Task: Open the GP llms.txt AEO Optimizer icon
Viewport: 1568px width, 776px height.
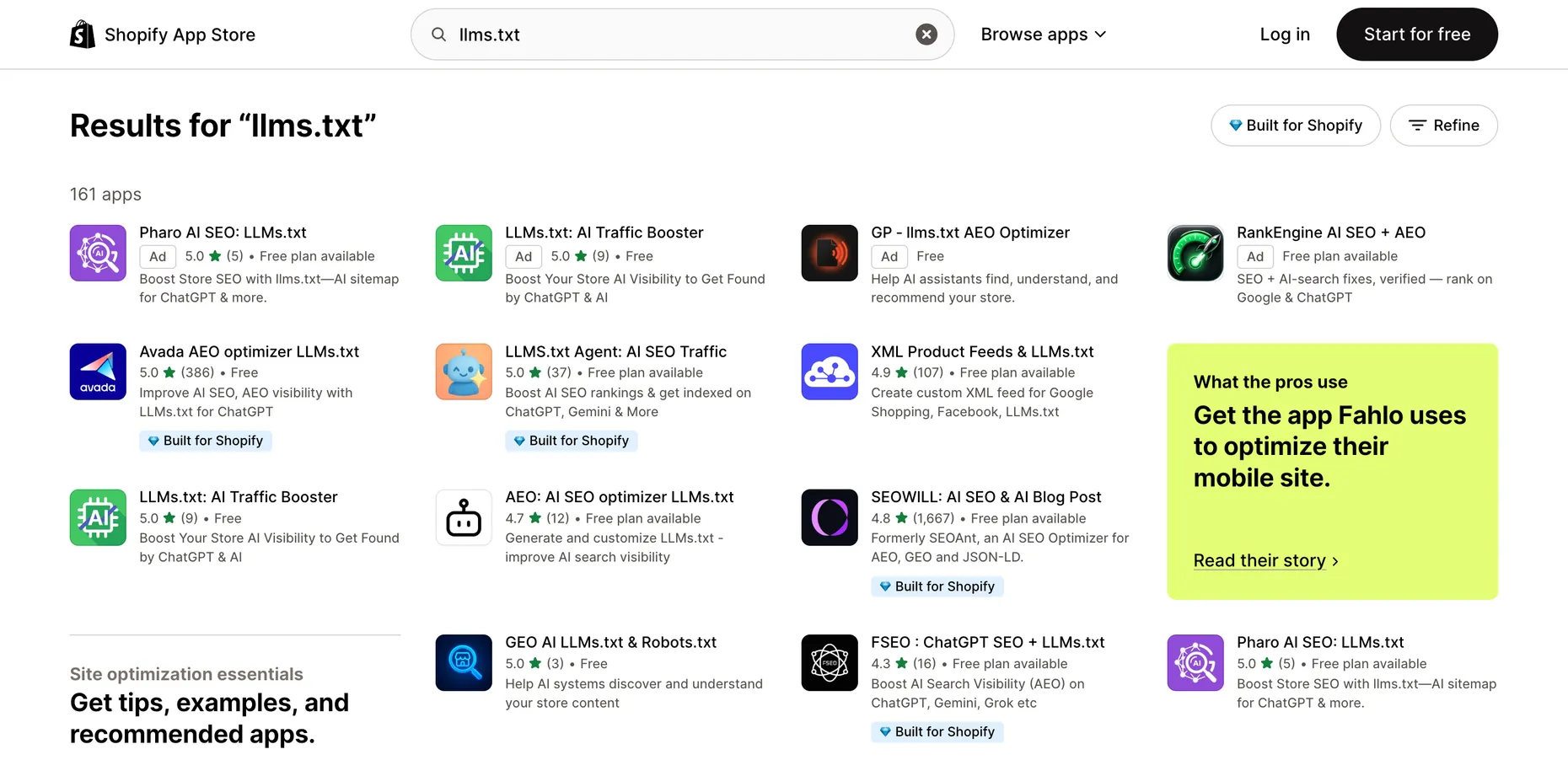Action: 830,253
